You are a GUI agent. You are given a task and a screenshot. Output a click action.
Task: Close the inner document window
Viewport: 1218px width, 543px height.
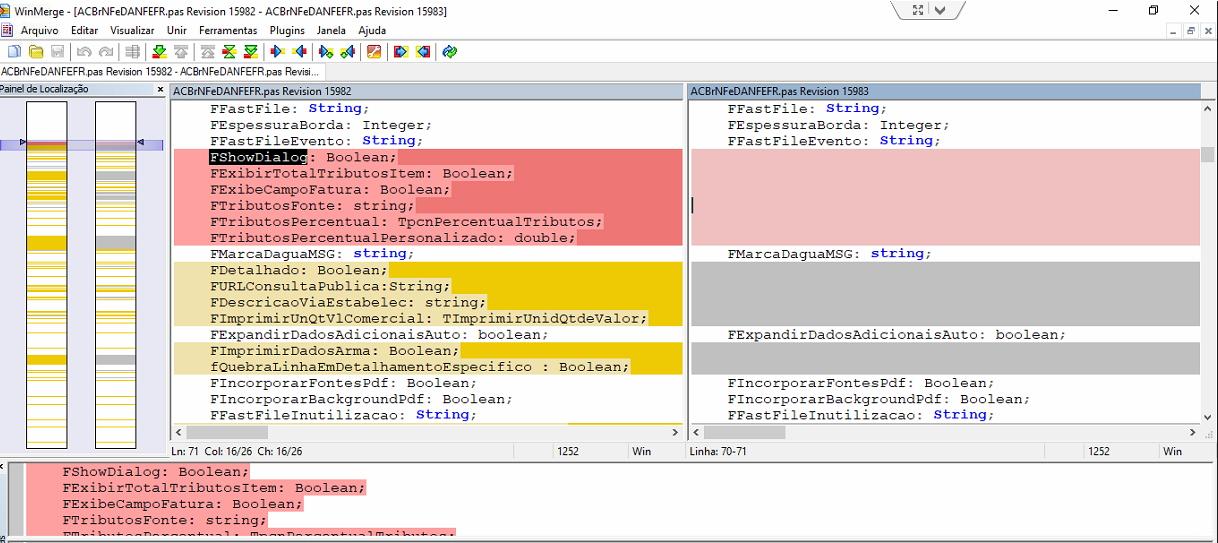pos(1207,31)
